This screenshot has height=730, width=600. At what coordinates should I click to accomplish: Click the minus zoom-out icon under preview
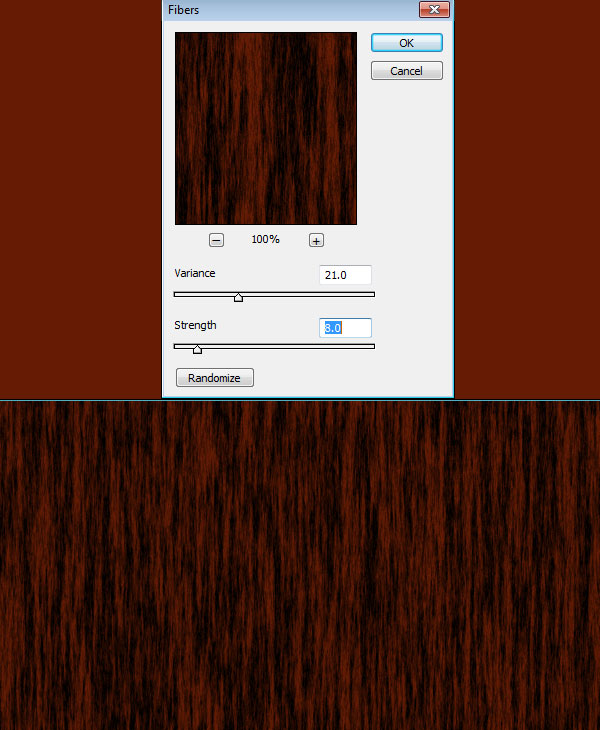click(216, 240)
